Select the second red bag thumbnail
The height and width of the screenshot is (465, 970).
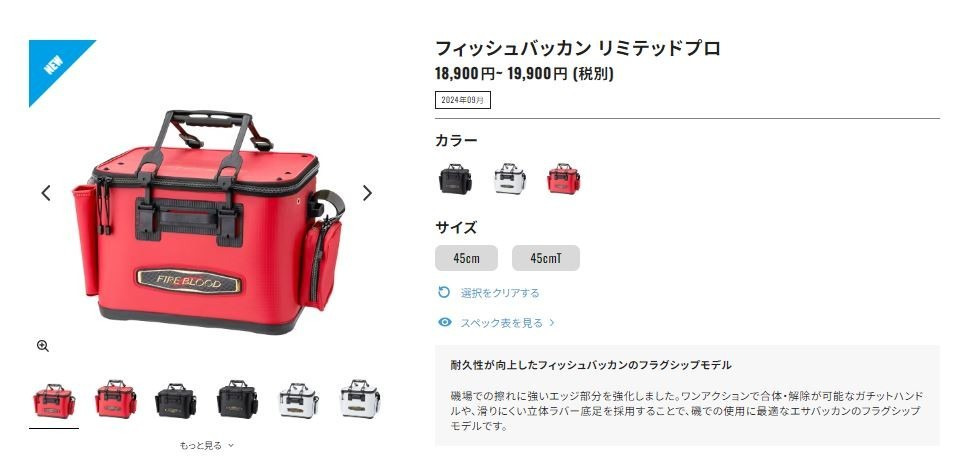[116, 400]
